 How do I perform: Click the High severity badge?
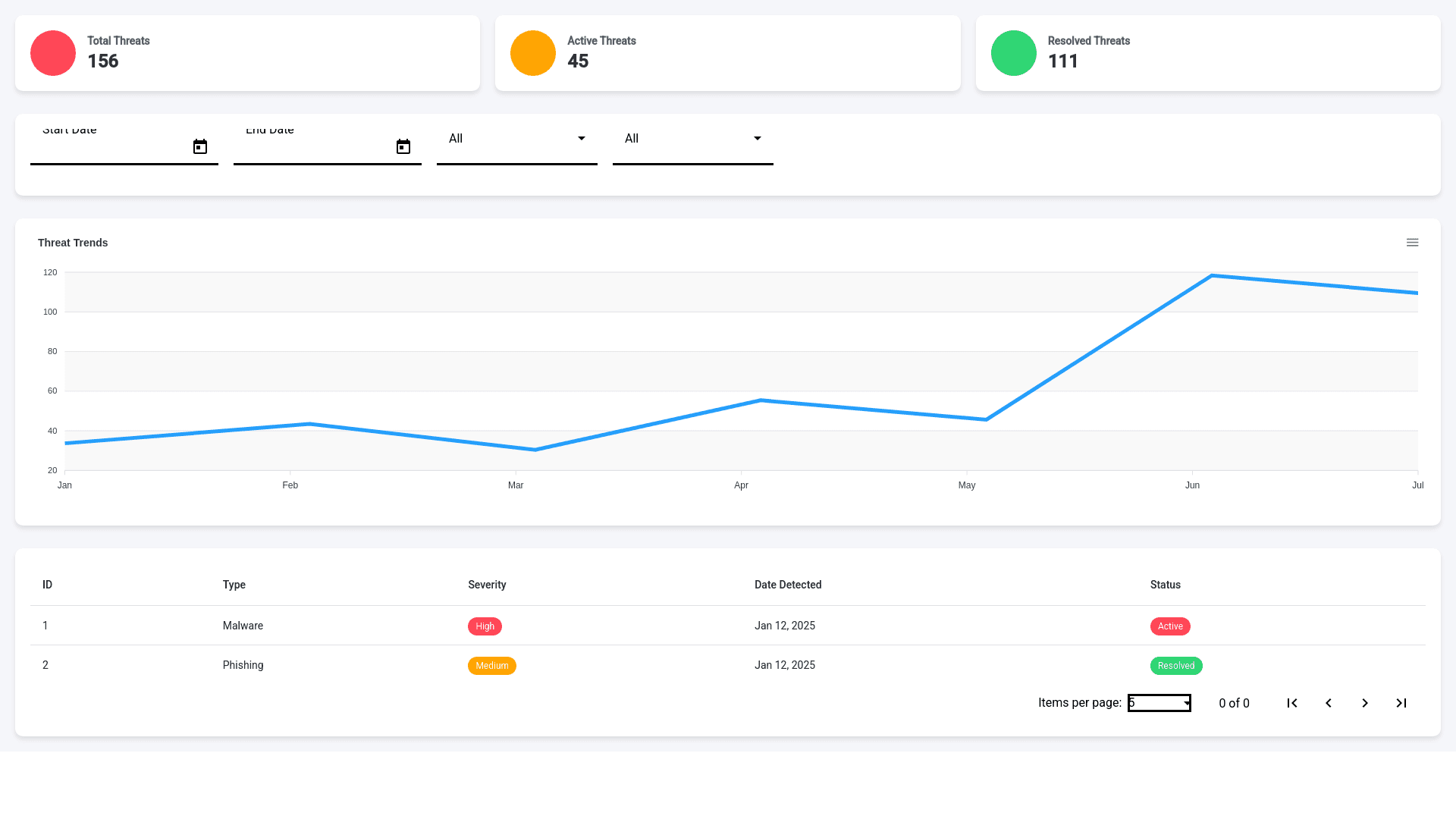[x=485, y=626]
